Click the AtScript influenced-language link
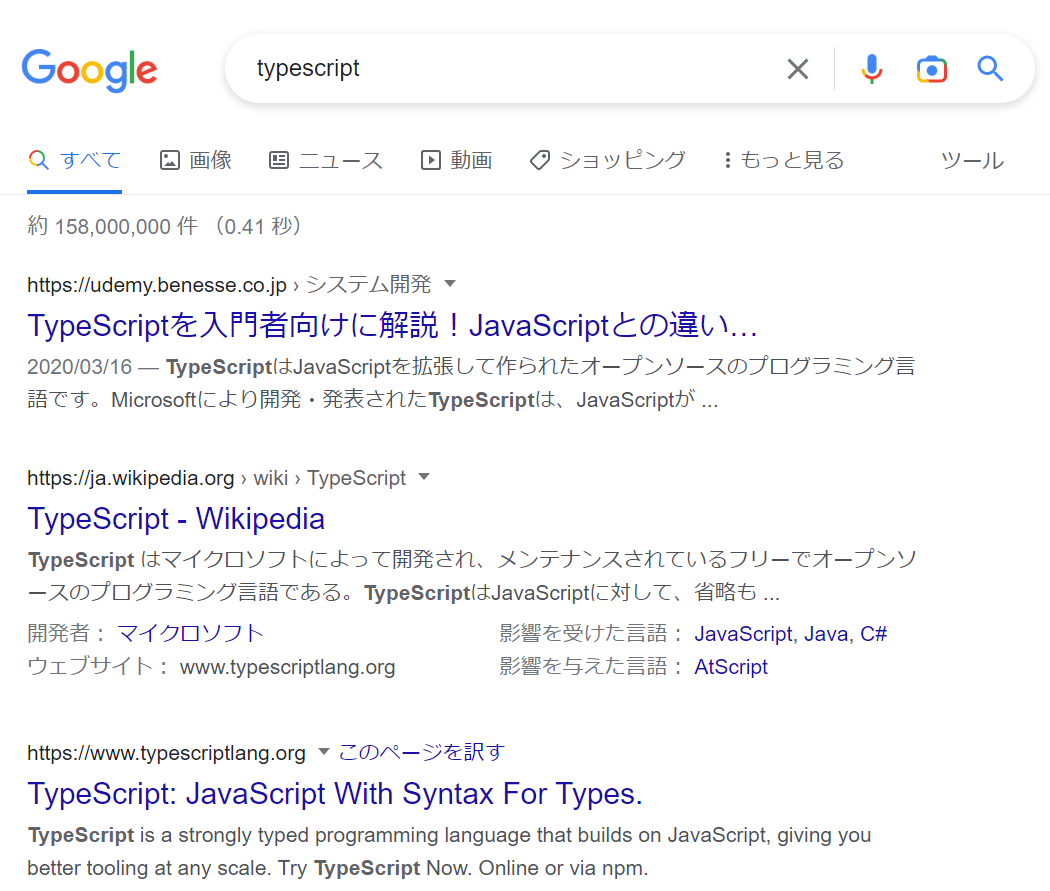The width and height of the screenshot is (1050, 891). click(x=731, y=666)
